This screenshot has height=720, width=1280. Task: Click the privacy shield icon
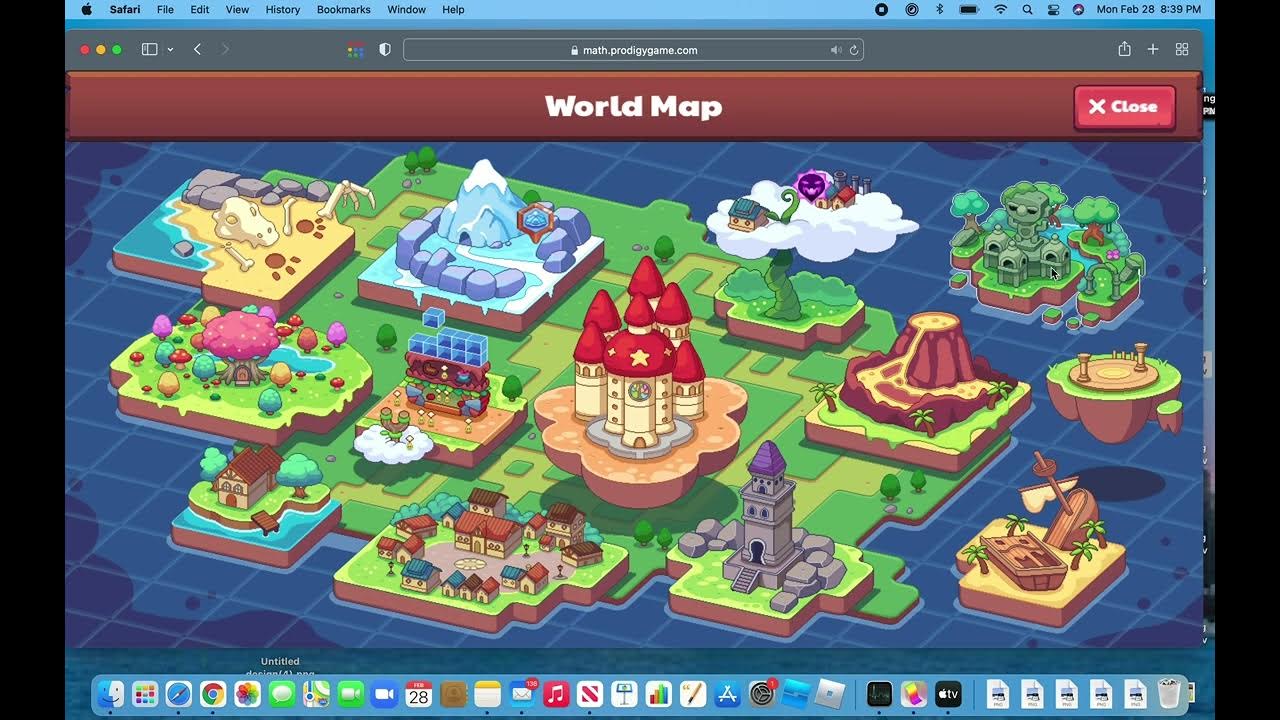[x=385, y=50]
